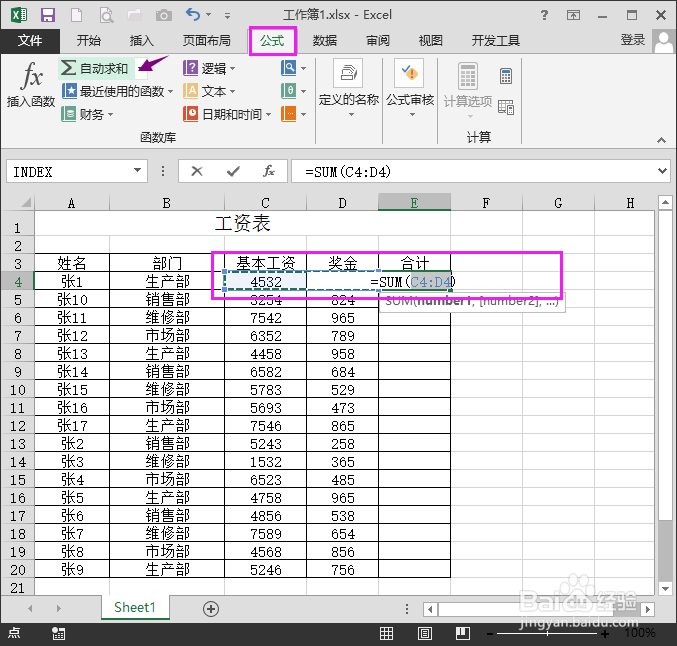677x646 pixels.
Task: Open the Name Box dropdown arrow
Action: [x=137, y=171]
